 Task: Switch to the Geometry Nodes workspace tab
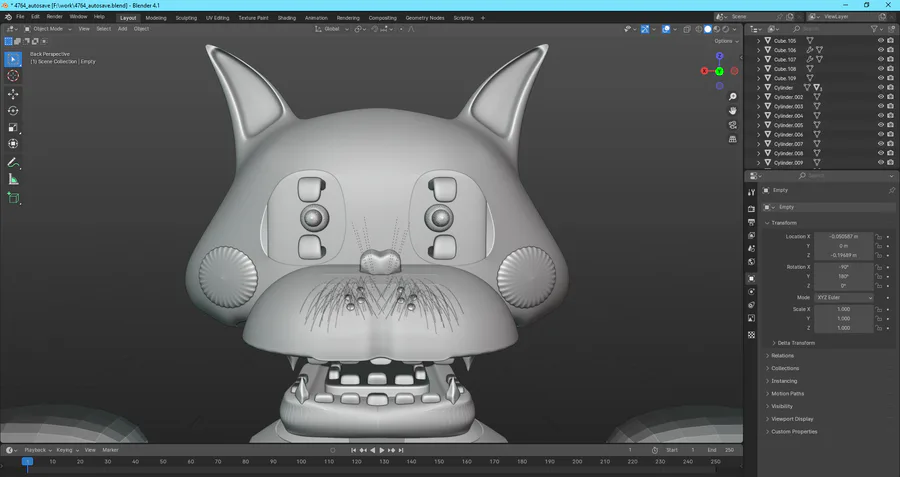[425, 18]
